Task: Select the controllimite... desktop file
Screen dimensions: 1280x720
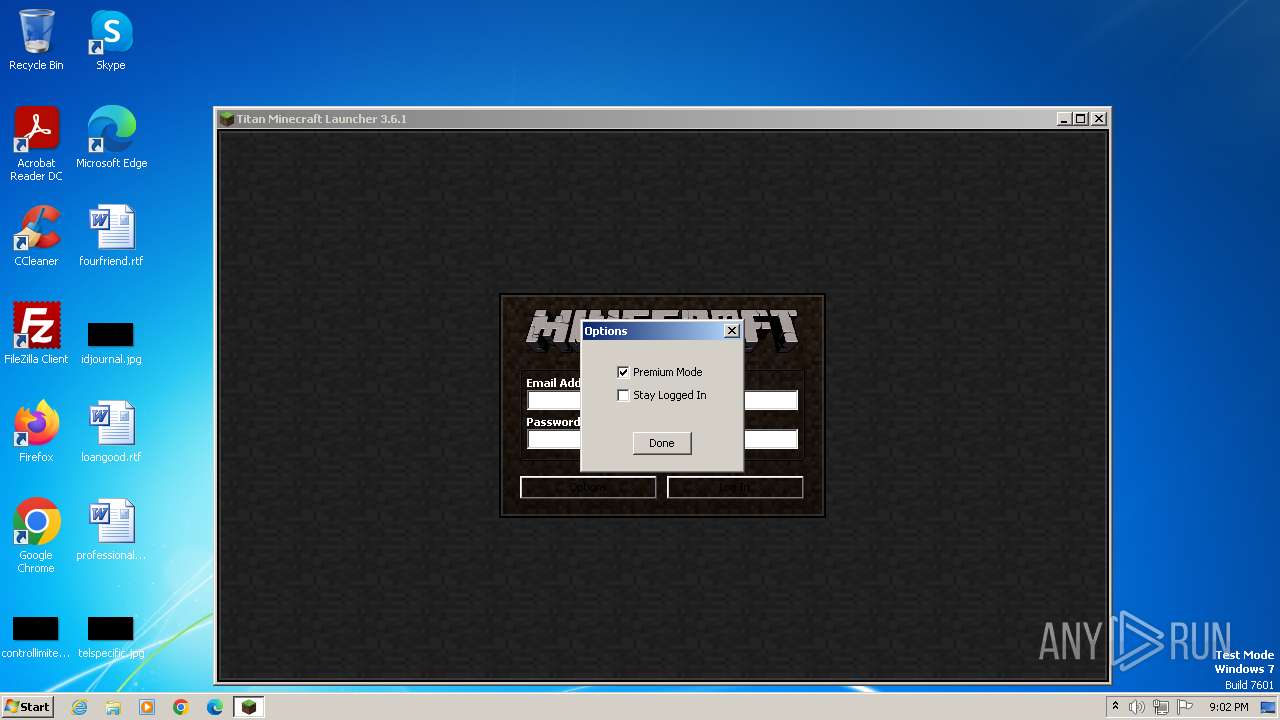Action: point(36,637)
